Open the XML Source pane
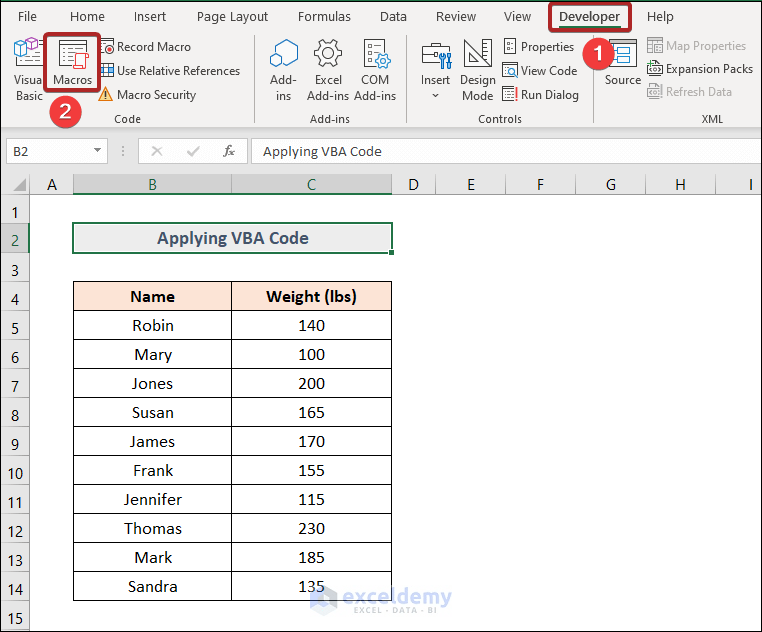 pos(623,63)
